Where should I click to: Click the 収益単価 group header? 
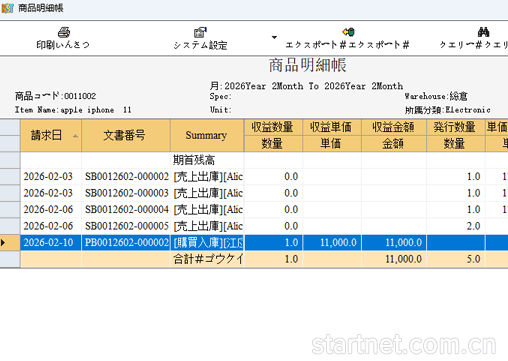tap(332, 127)
